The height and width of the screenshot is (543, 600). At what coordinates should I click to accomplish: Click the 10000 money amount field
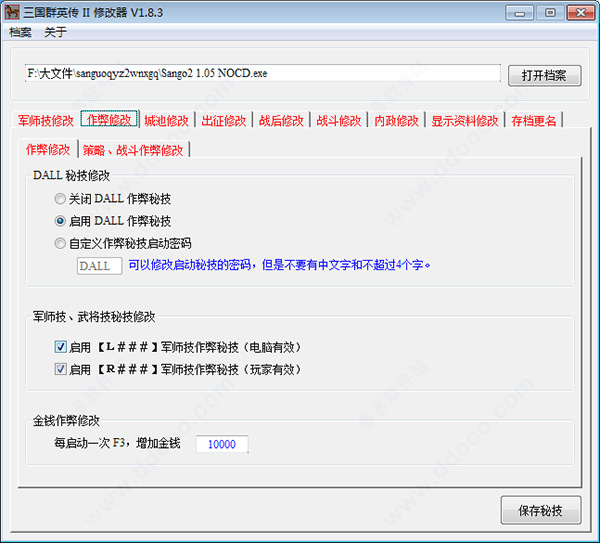point(222,444)
